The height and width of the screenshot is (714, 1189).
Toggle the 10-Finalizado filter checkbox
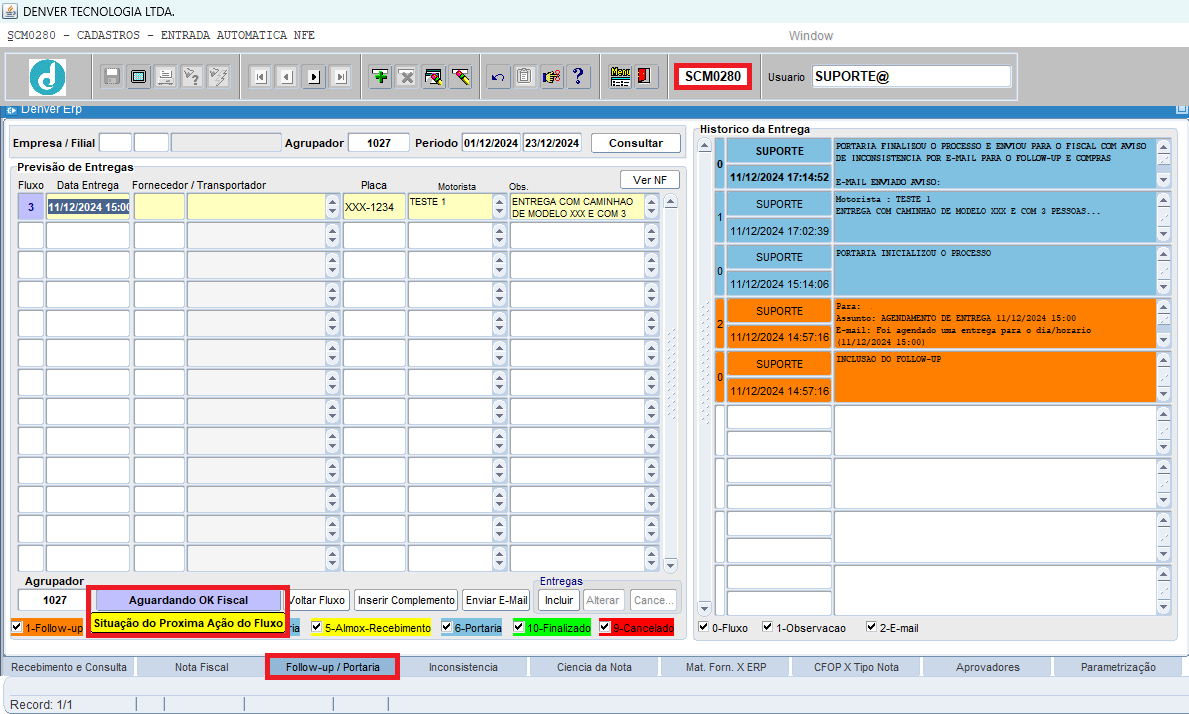[x=519, y=627]
